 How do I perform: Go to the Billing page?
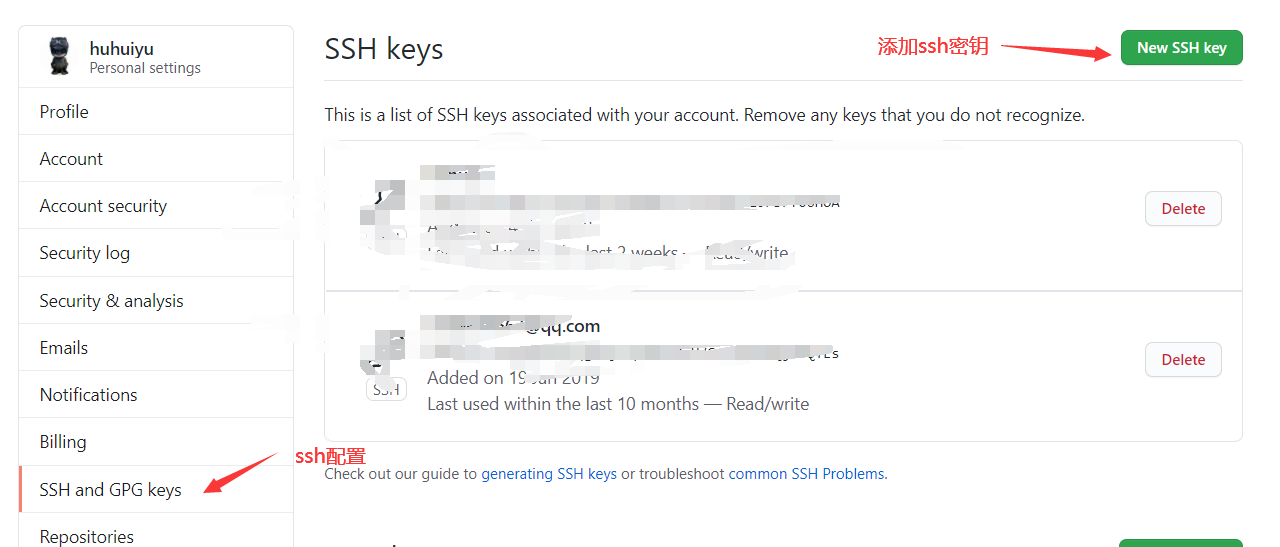pos(63,442)
